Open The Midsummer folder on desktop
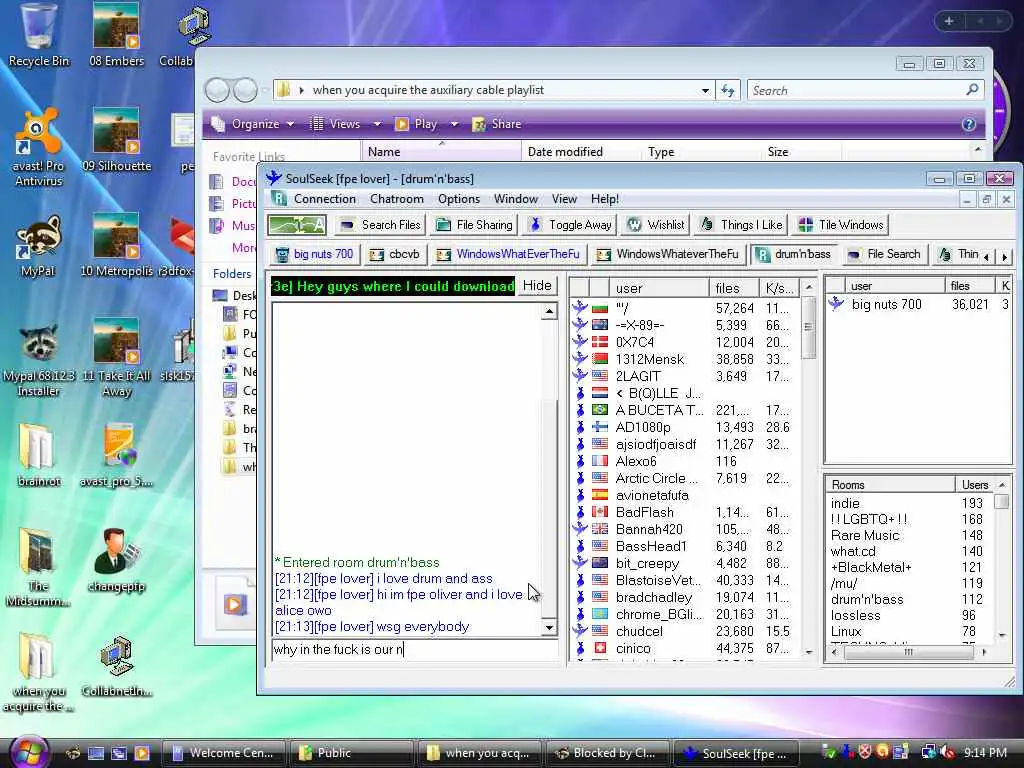The image size is (1024, 768). 39,567
